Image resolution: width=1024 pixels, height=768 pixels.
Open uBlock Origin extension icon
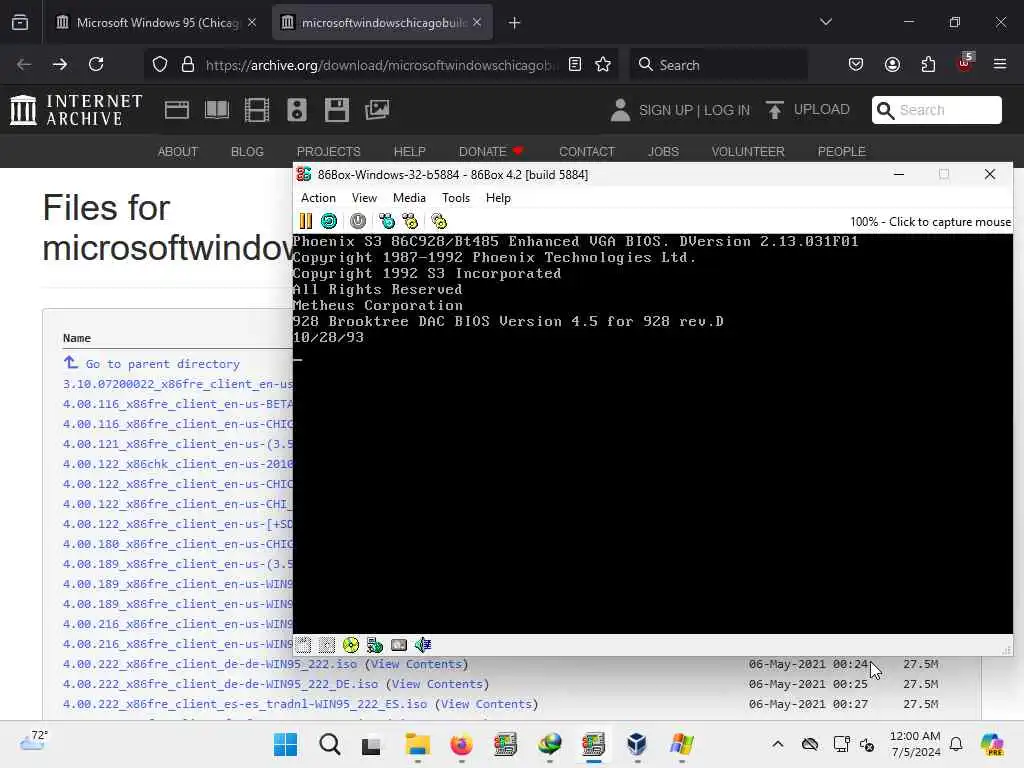click(x=965, y=63)
